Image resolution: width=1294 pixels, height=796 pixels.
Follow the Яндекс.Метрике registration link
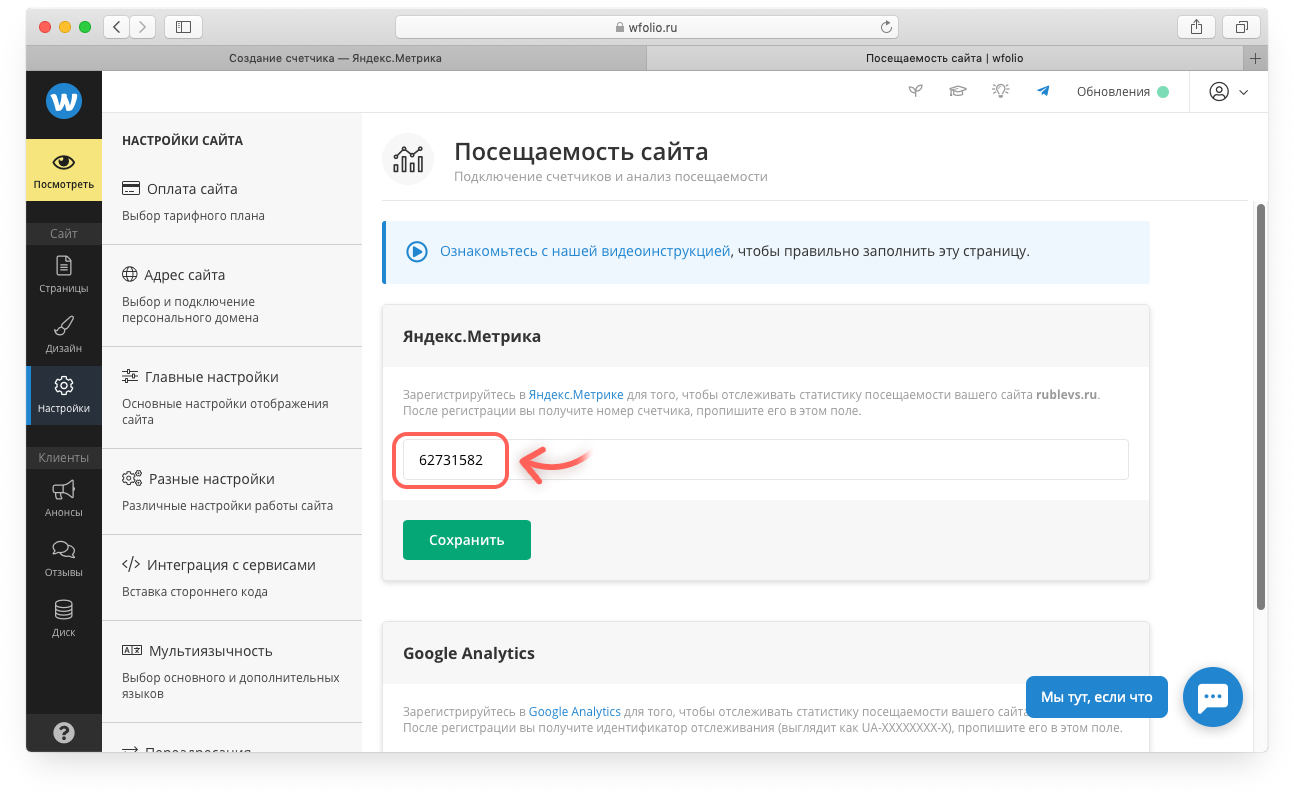pos(576,395)
